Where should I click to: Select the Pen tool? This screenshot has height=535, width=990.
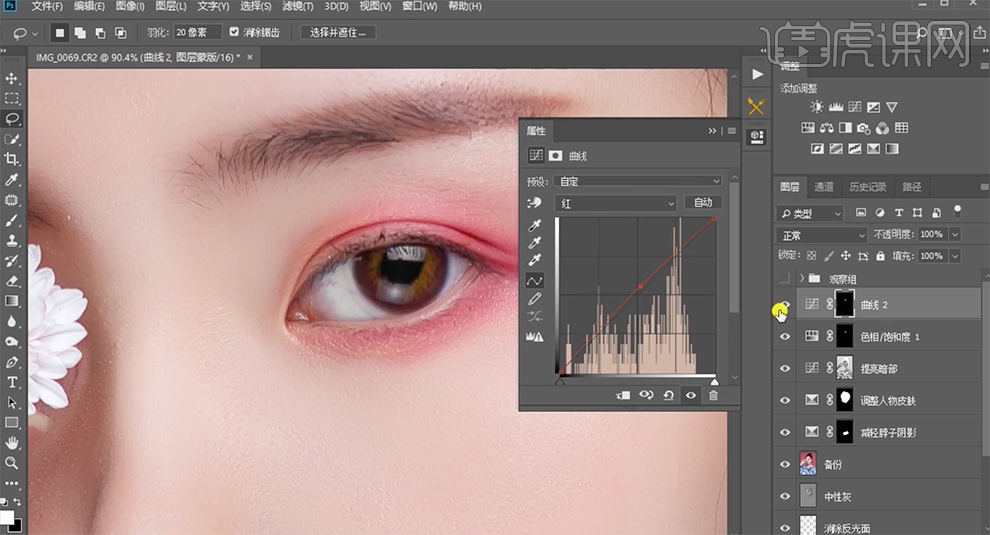(11, 362)
